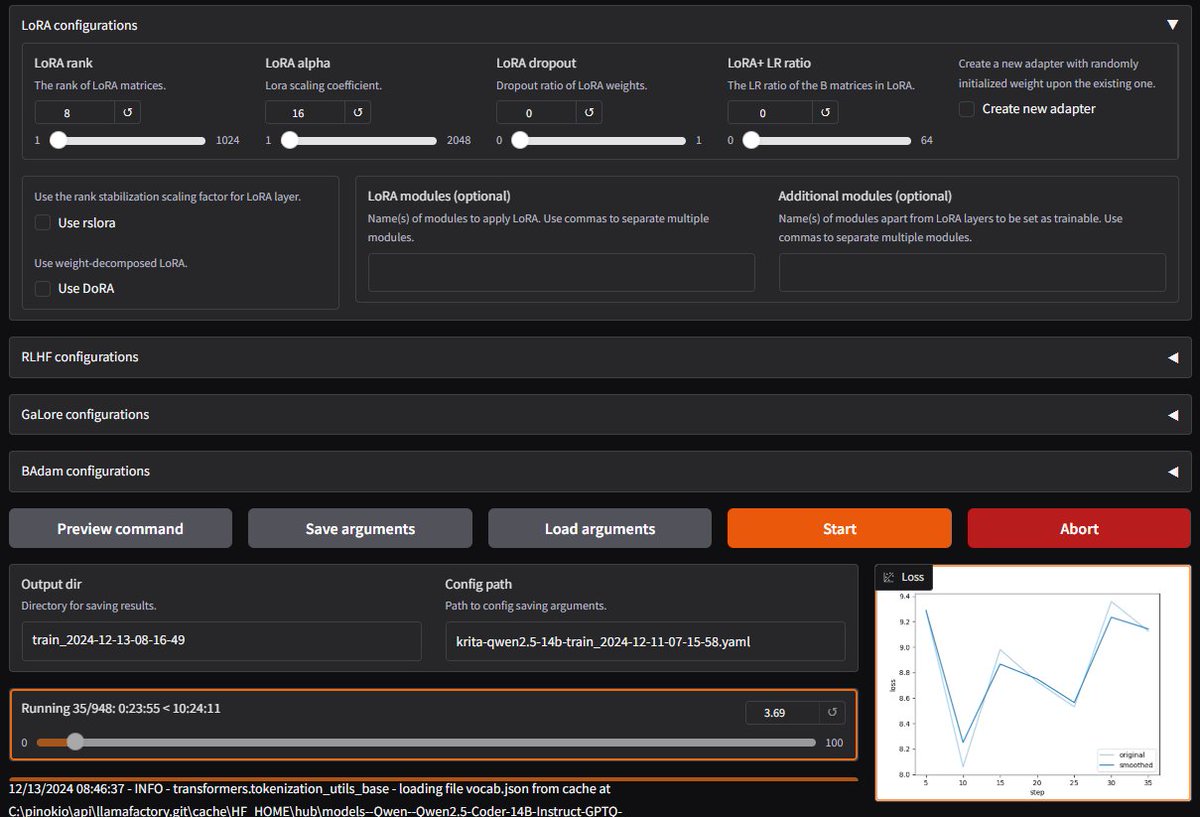Image resolution: width=1200 pixels, height=817 pixels.
Task: Click the Preview command button
Action: pos(120,528)
